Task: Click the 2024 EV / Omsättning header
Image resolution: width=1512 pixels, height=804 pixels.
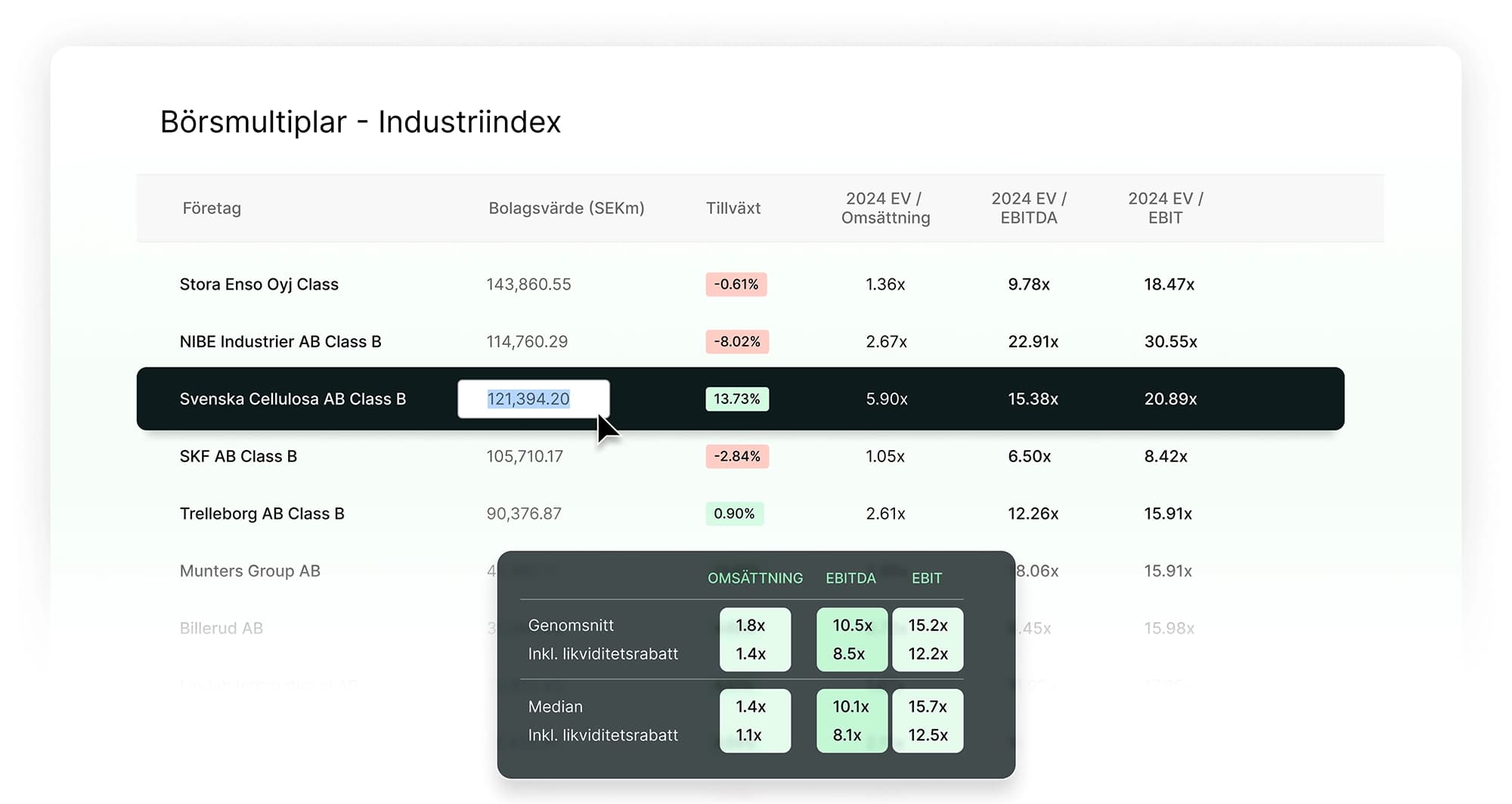Action: [885, 208]
